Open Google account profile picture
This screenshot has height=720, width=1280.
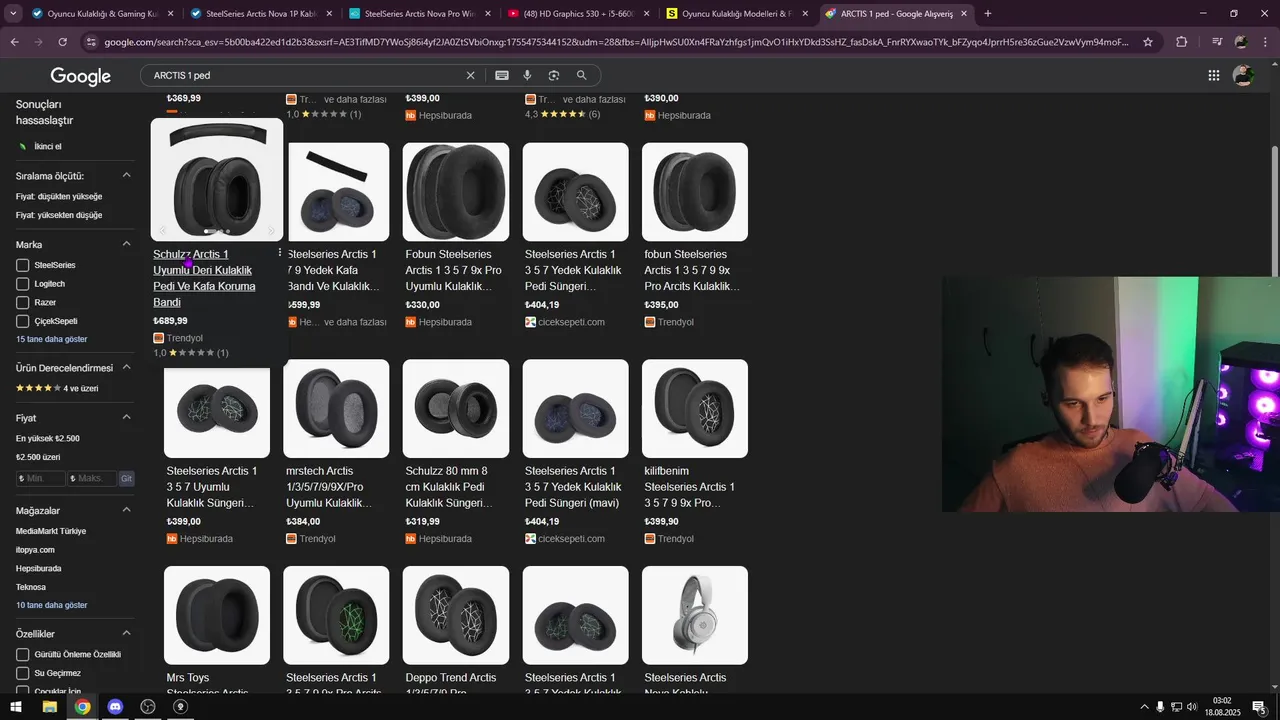[x=1243, y=75]
